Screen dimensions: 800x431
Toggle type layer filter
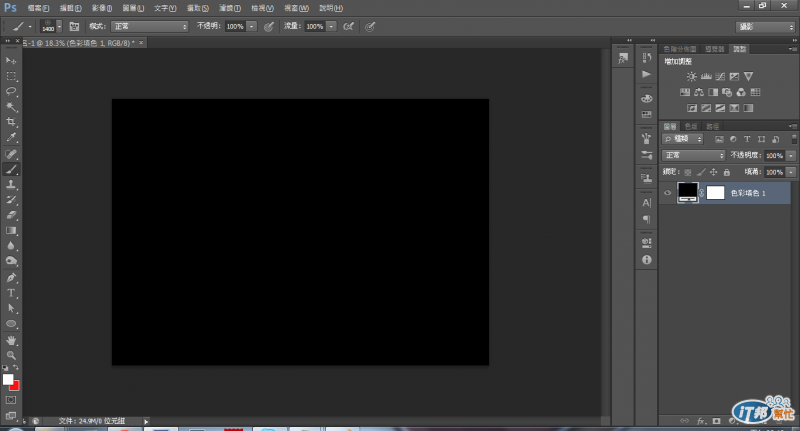[x=747, y=139]
